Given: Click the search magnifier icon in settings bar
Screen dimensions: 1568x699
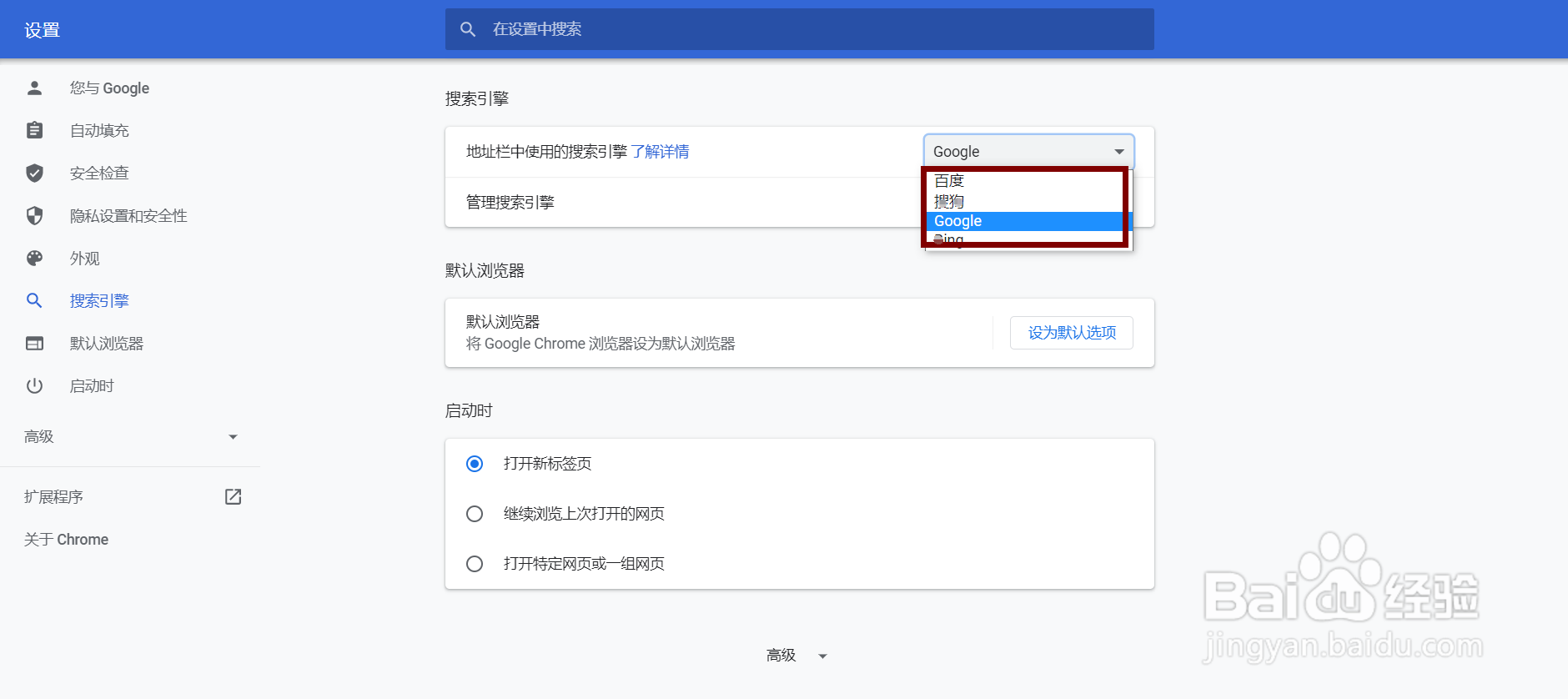Looking at the screenshot, I should click(468, 29).
